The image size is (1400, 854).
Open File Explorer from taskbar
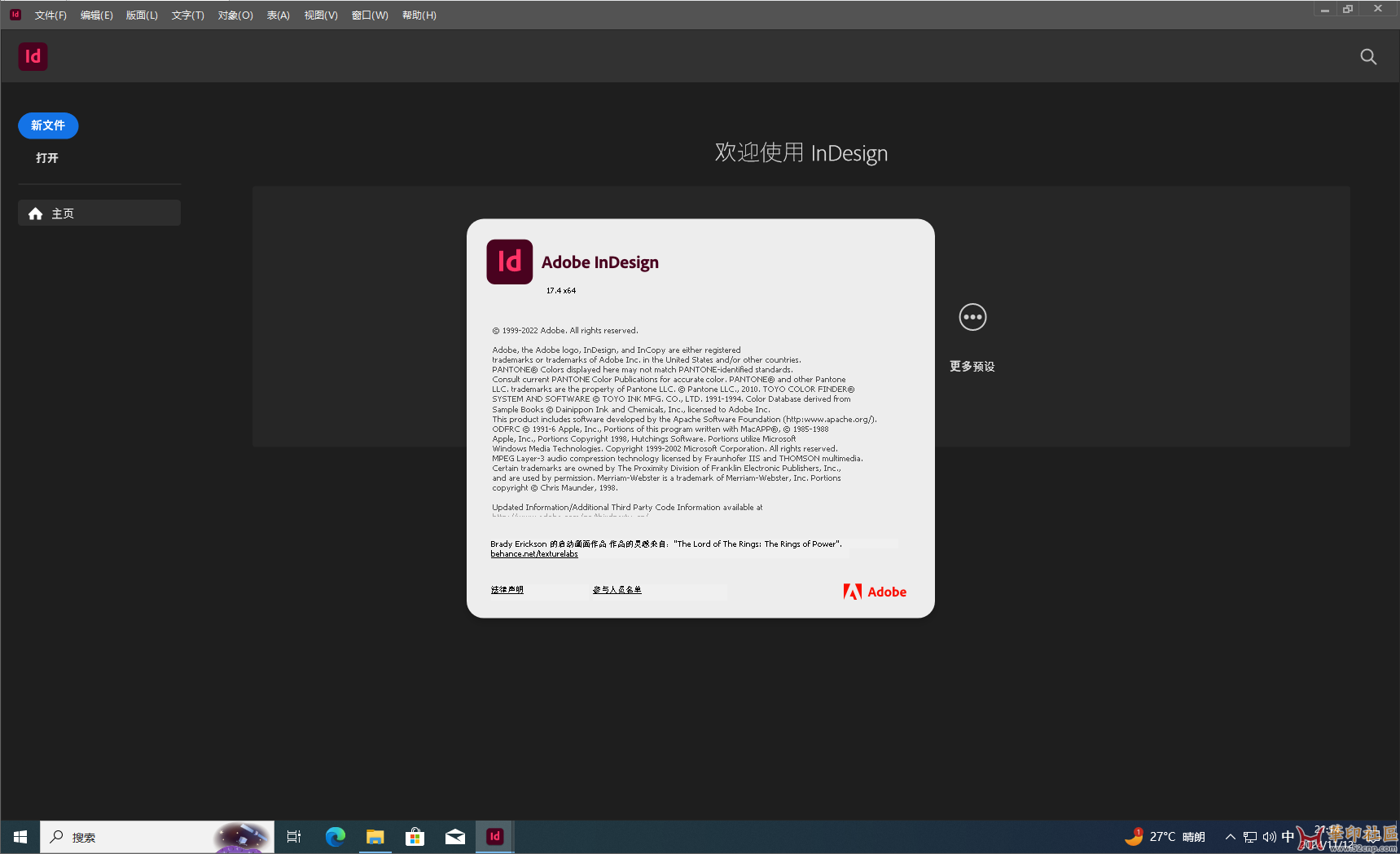375,837
